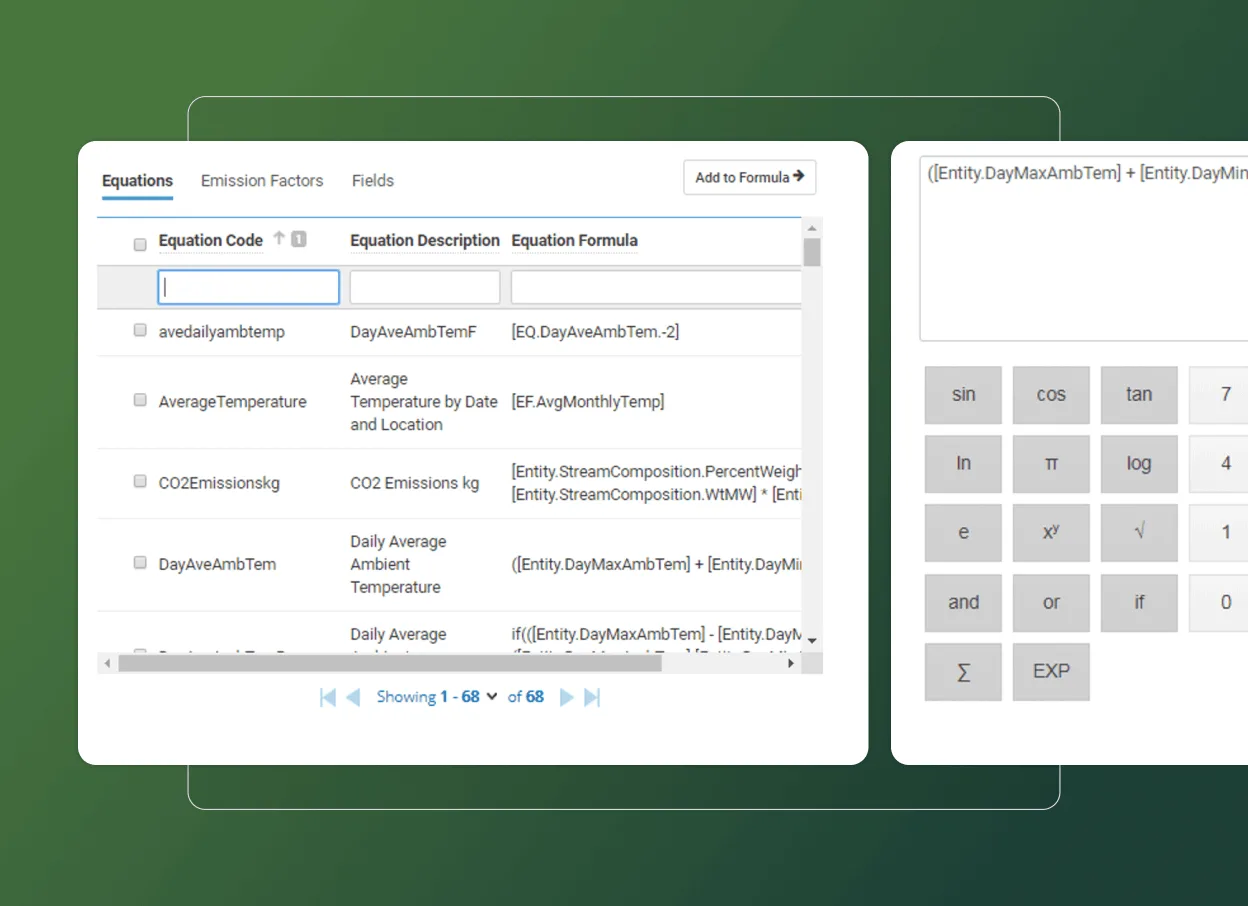Select the cos function key
1248x906 pixels.
click(x=1050, y=394)
